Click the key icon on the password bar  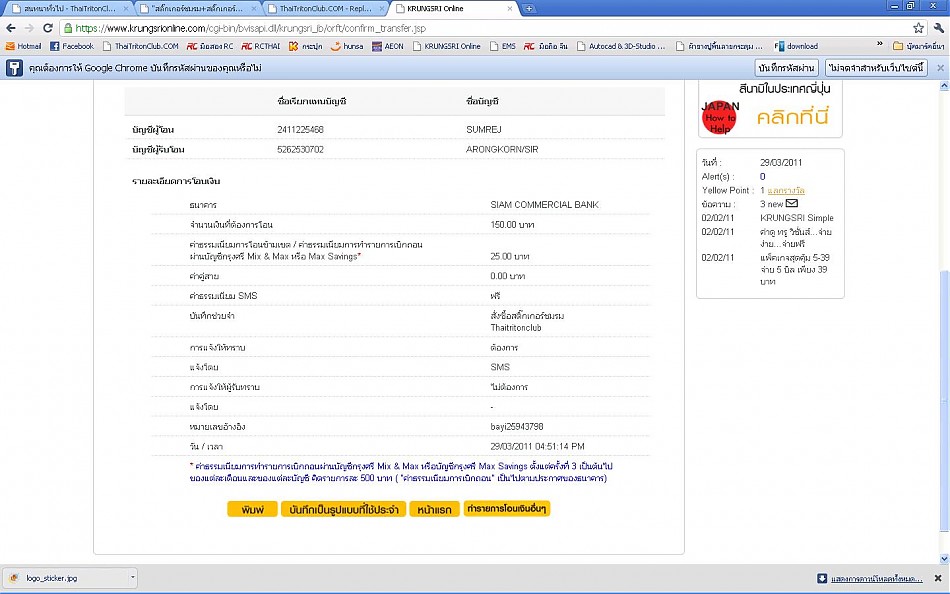tap(14, 68)
